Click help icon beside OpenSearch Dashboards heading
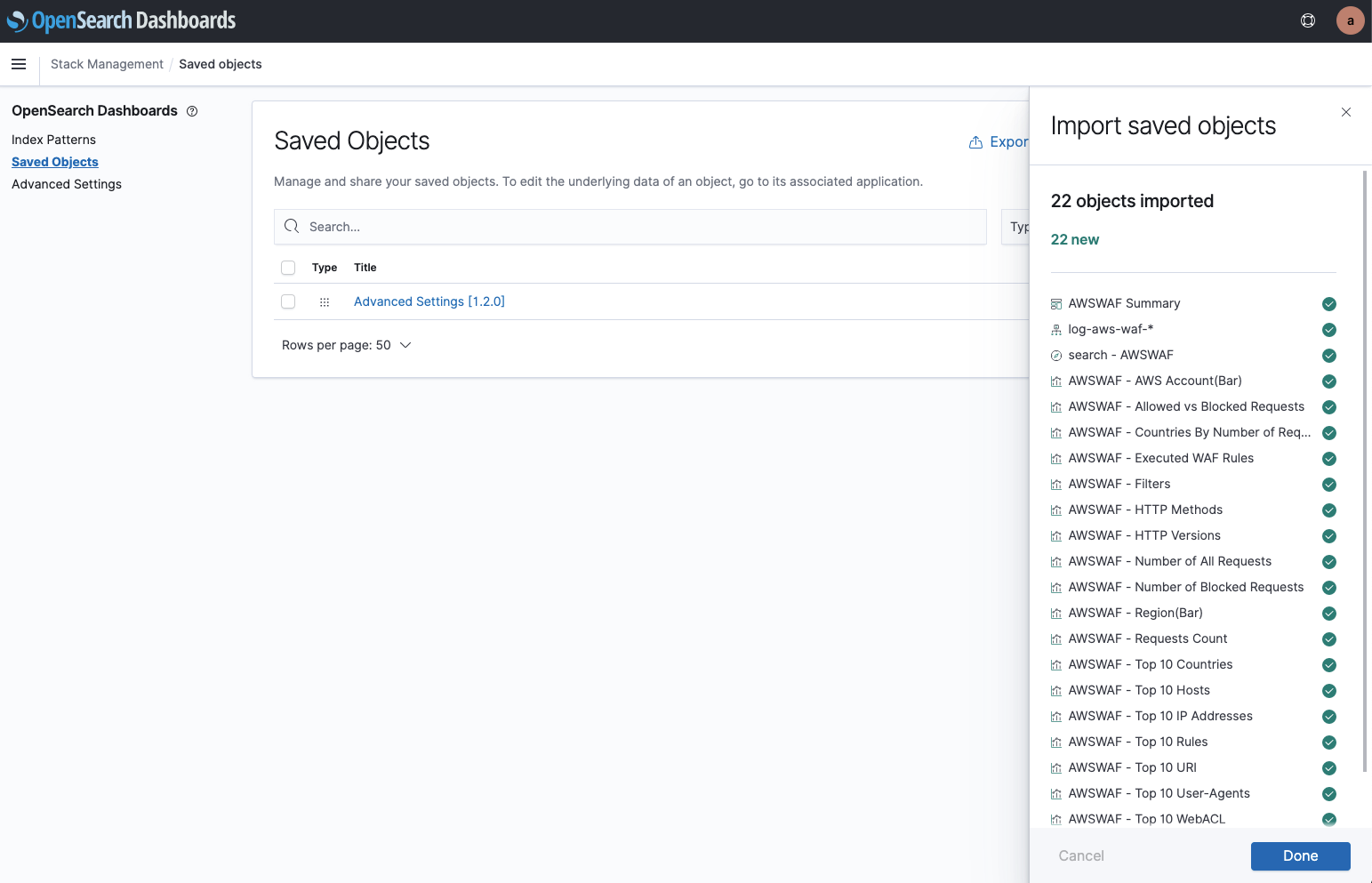The width and height of the screenshot is (1372, 883). (x=192, y=111)
